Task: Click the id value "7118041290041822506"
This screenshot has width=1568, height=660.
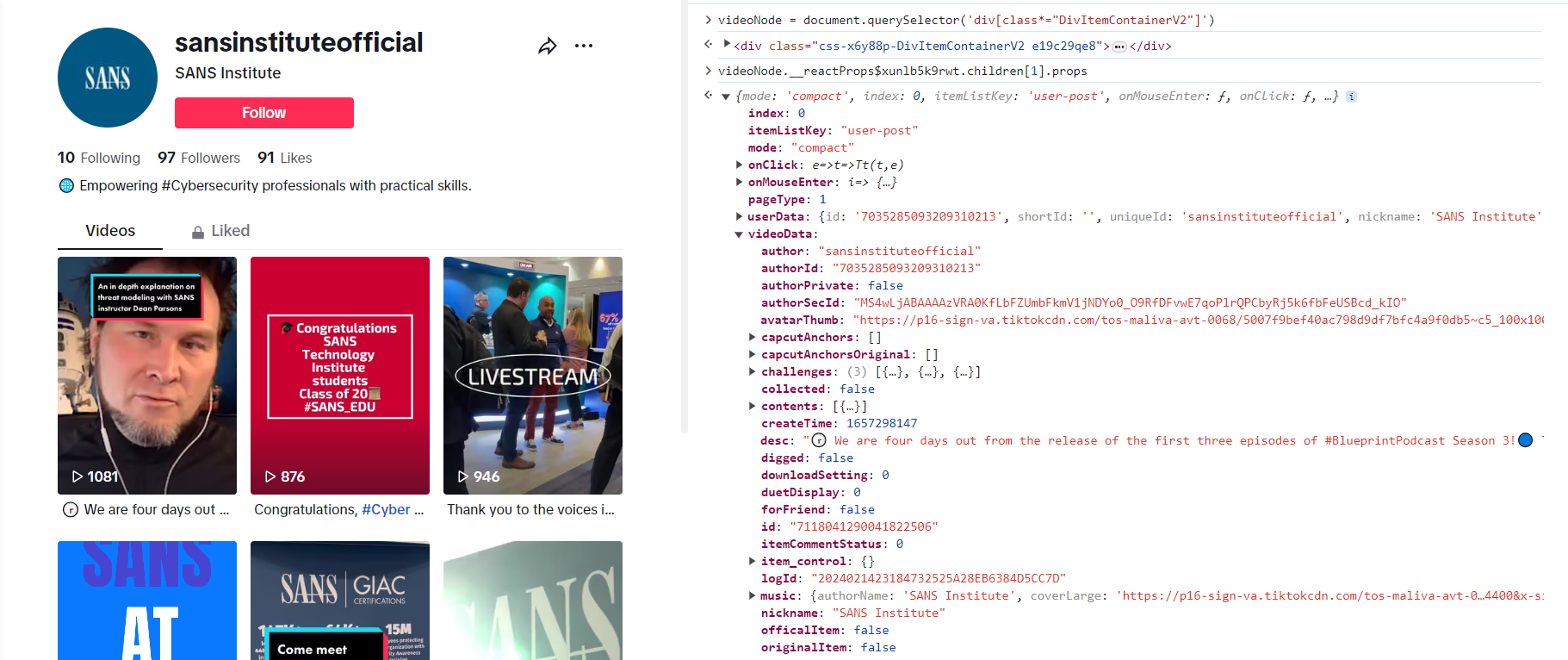Action: (864, 526)
